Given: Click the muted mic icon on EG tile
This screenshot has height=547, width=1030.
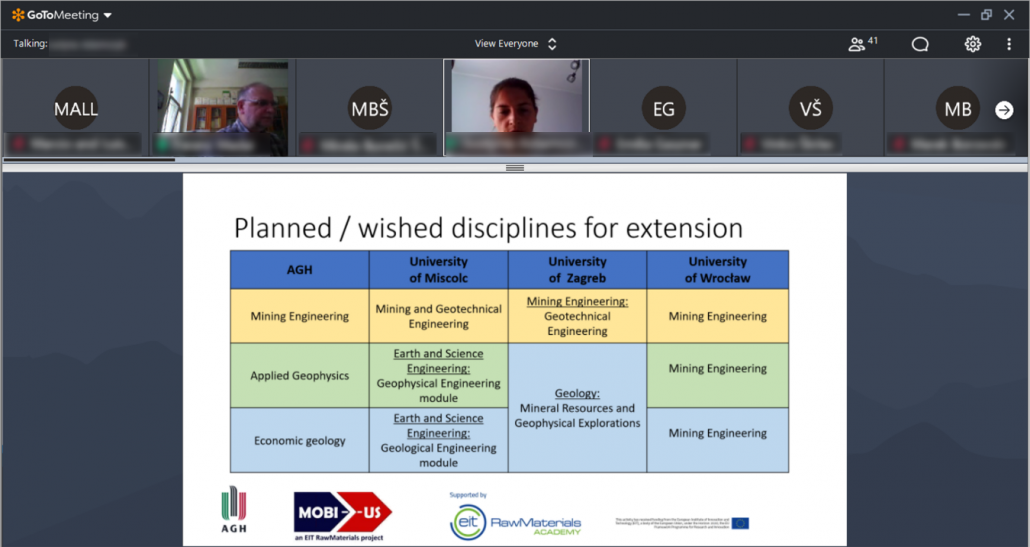Looking at the screenshot, I should (x=603, y=145).
